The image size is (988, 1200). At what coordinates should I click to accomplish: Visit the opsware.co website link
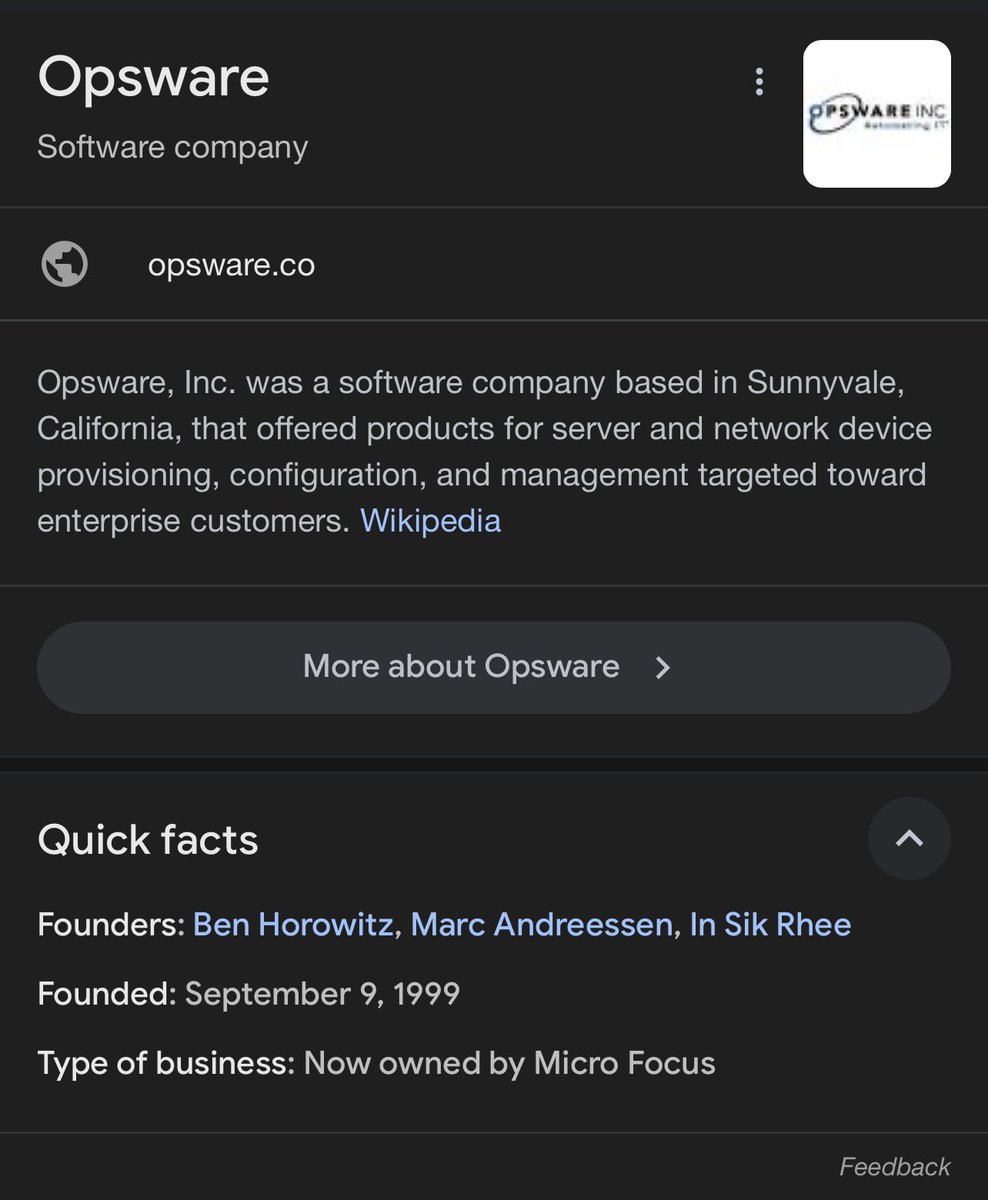[x=231, y=265]
